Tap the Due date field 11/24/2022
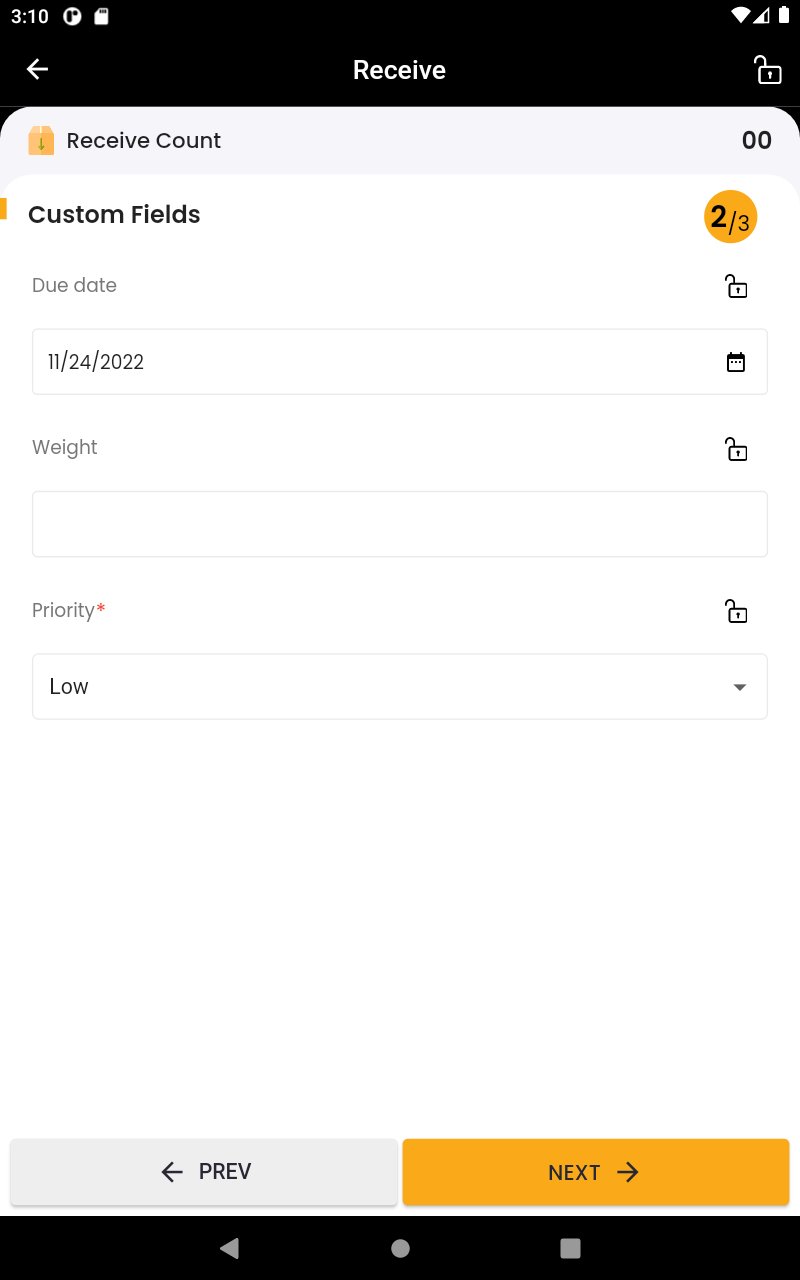800x1280 pixels. click(x=370, y=362)
